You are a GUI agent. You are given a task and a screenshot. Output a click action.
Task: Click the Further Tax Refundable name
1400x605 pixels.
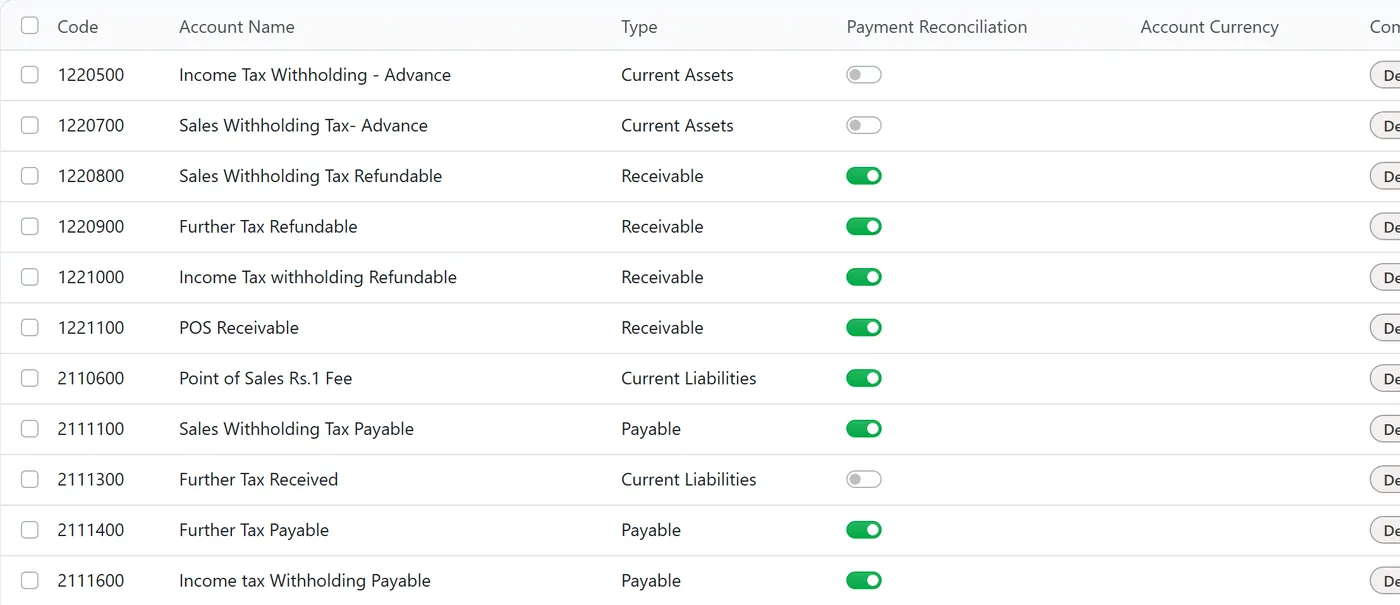pyautogui.click(x=268, y=226)
